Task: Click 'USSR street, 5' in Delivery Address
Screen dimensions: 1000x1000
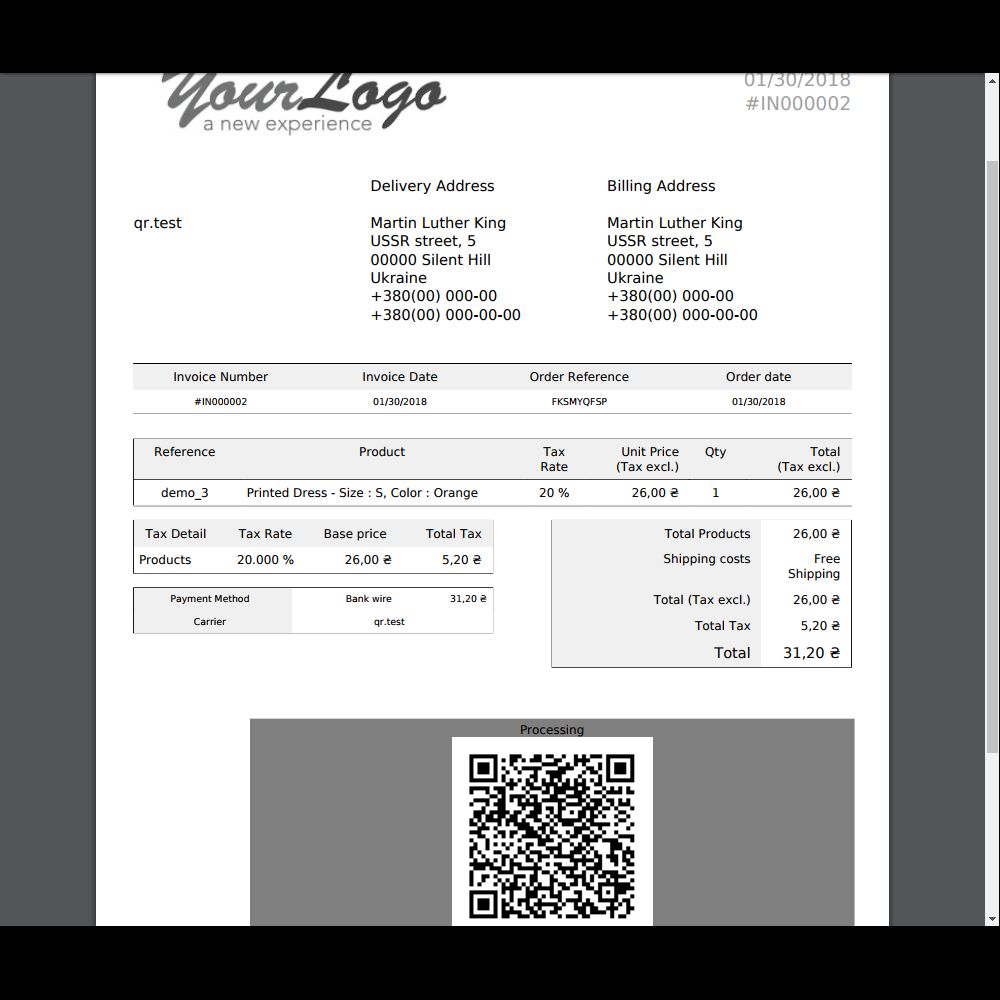Action: (x=423, y=241)
